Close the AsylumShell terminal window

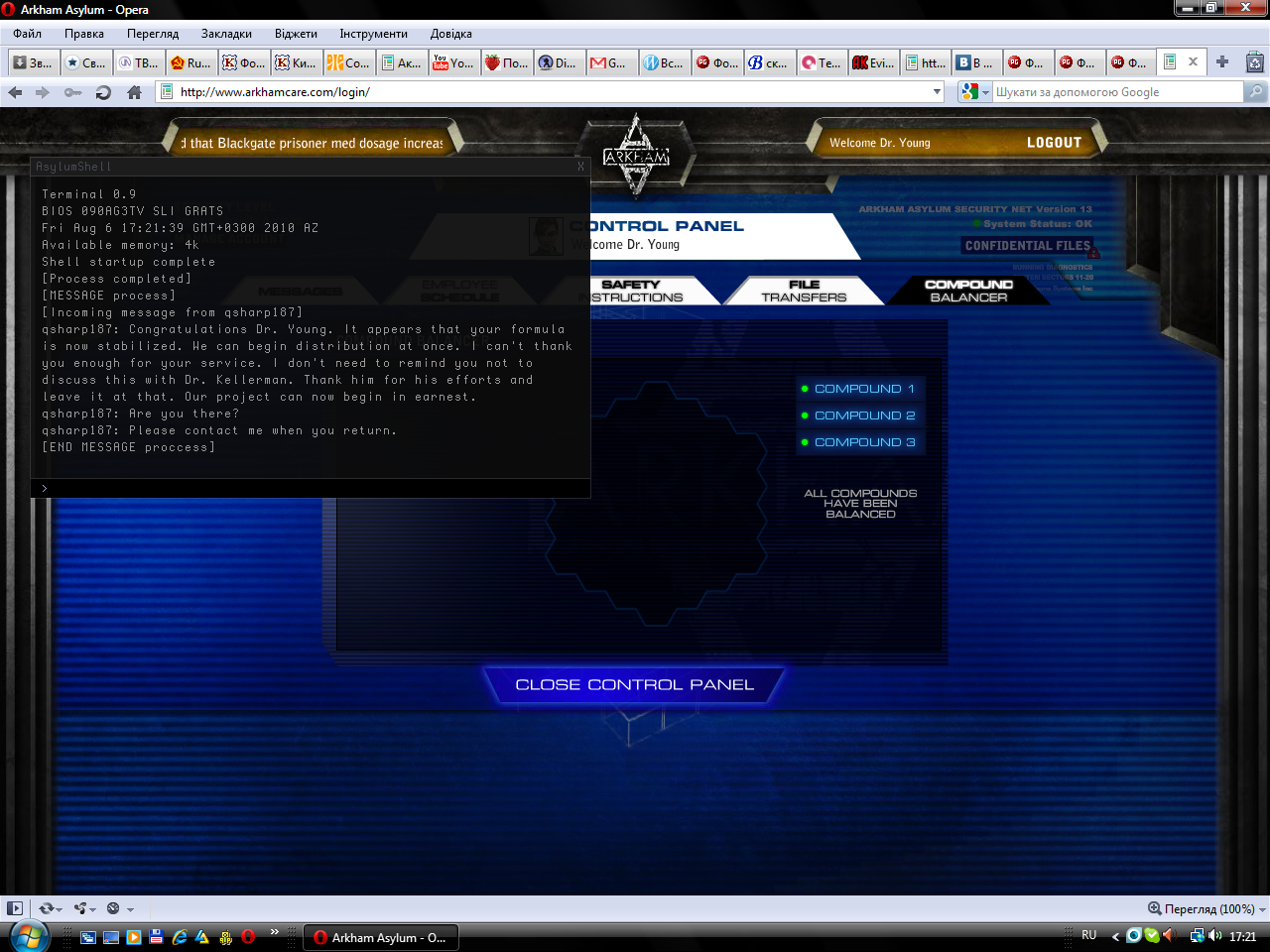(581, 166)
